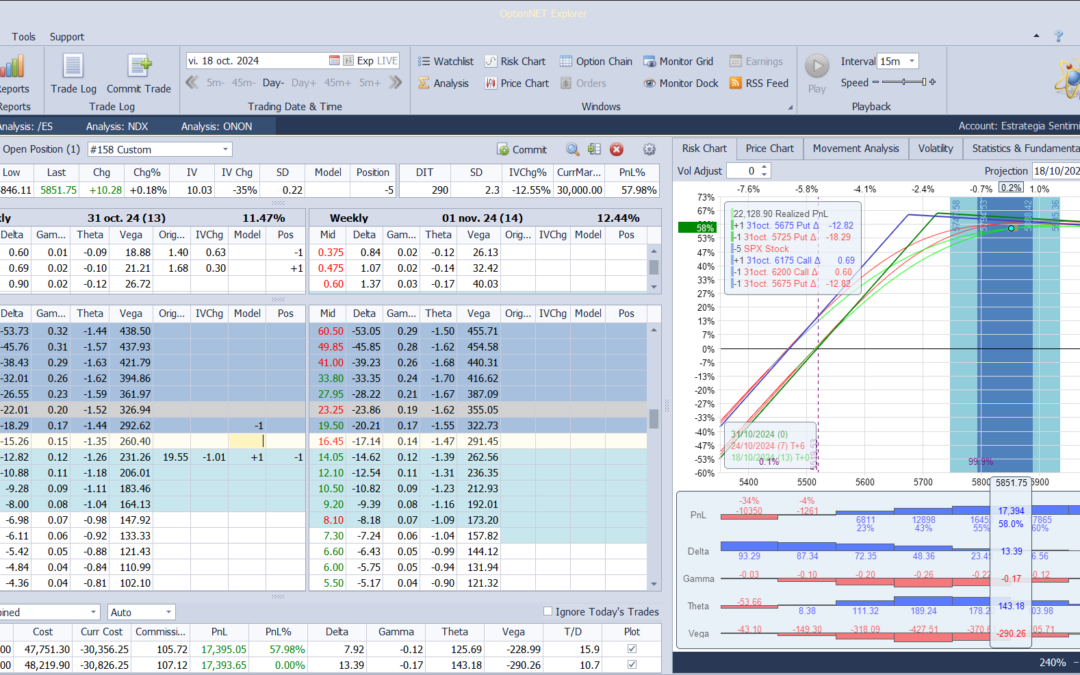Screen dimensions: 1080x675
Task: Step back with the double left arrow
Action: pos(192,83)
